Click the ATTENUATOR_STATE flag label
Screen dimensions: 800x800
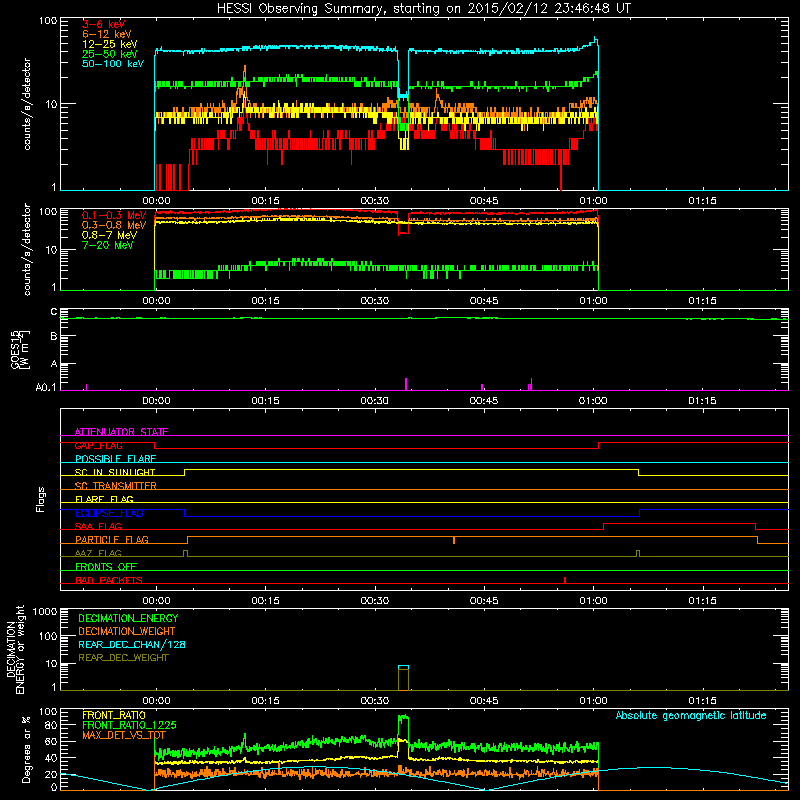pyautogui.click(x=121, y=432)
